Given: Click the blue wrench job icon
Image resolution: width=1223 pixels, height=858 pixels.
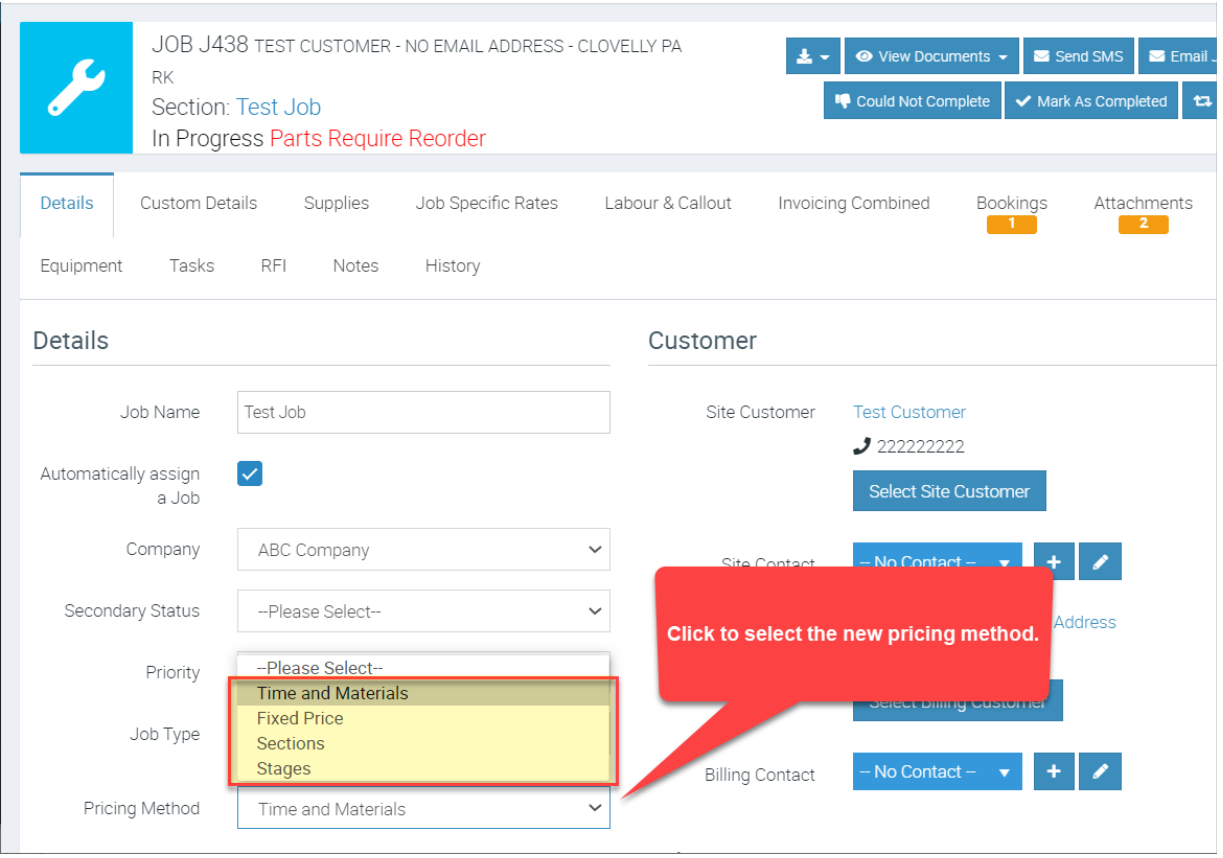Looking at the screenshot, I should click(76, 88).
